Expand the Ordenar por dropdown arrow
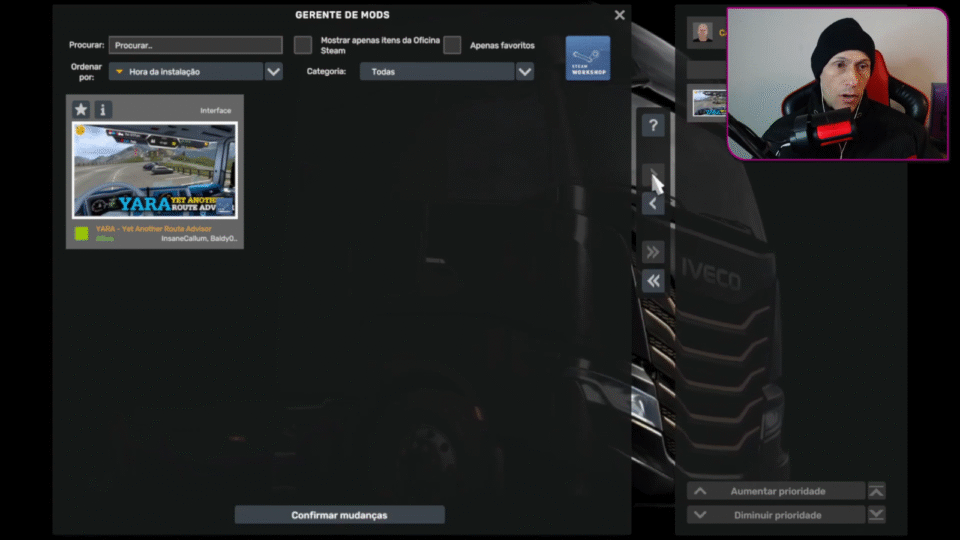960x540 pixels. (274, 72)
